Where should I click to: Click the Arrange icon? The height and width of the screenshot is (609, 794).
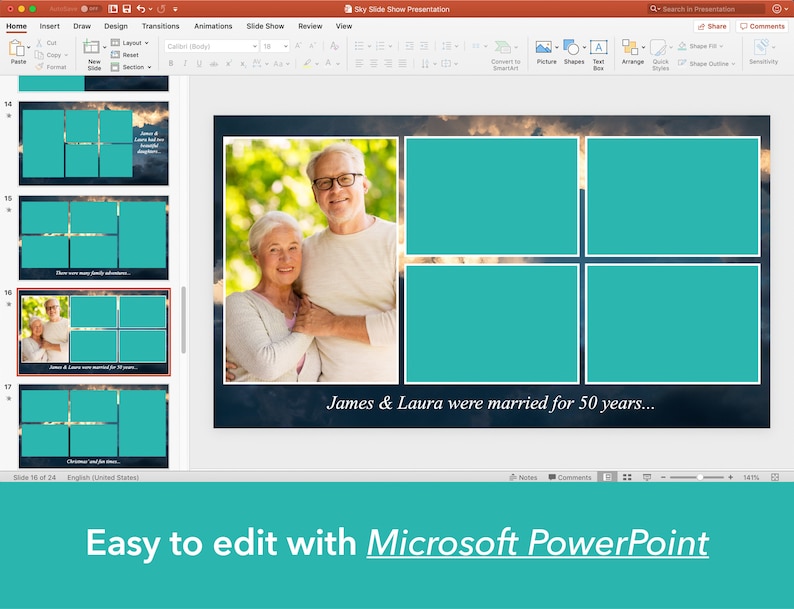[630, 48]
